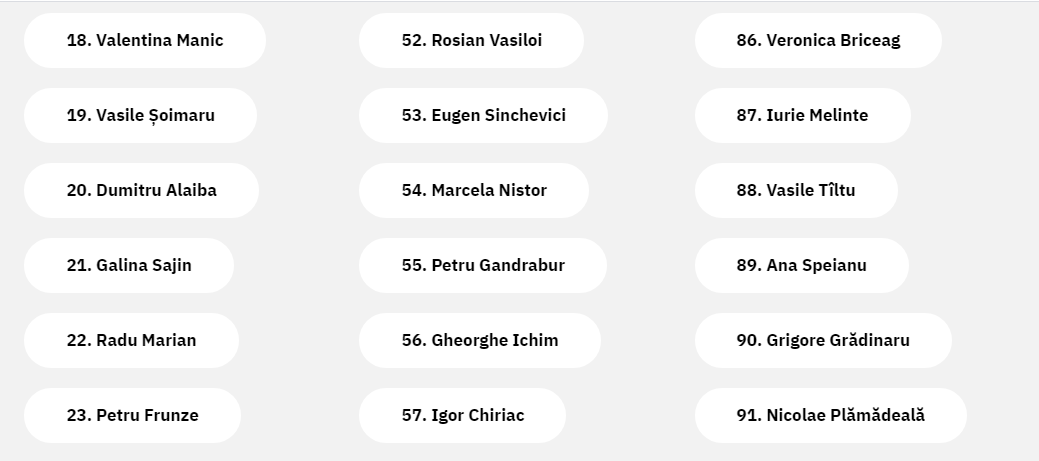Open 57. Igor Chiriac entry
This screenshot has height=461, width=1039.
pos(463,415)
